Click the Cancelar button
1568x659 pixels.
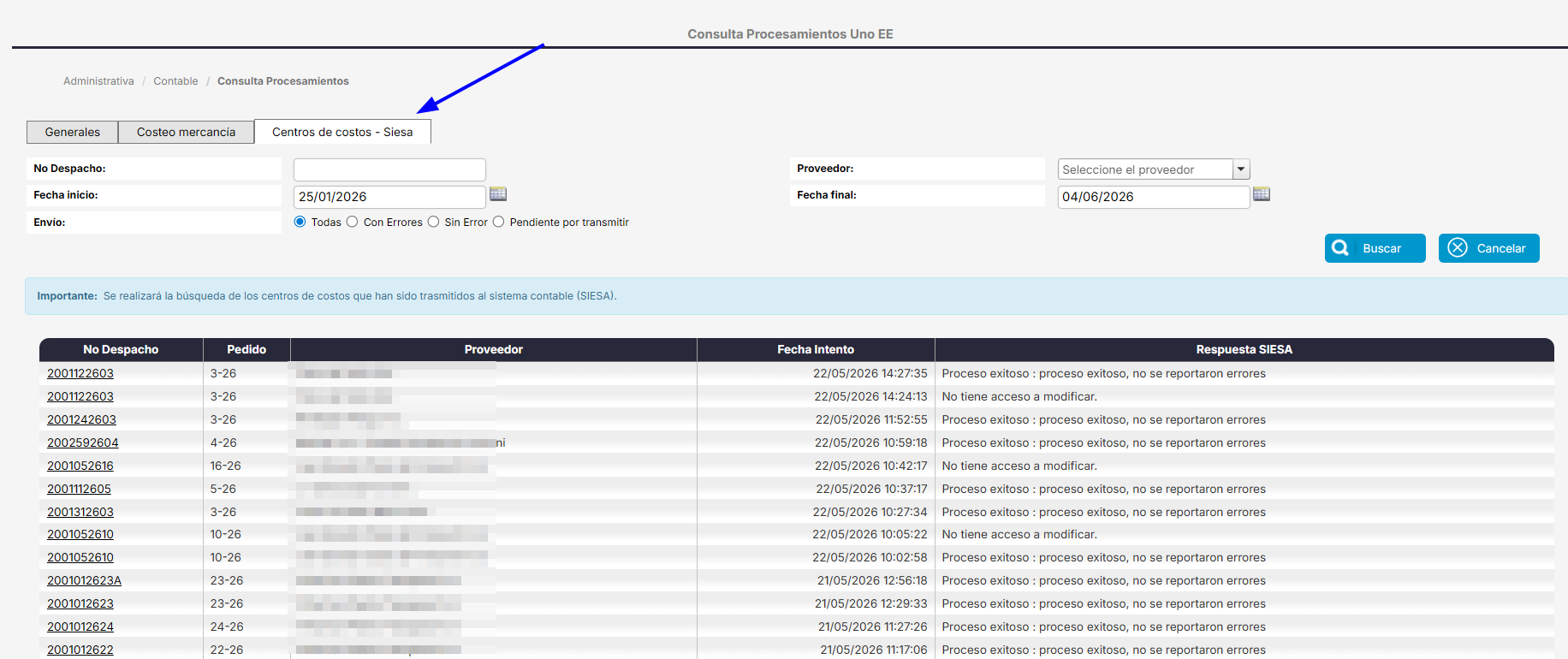point(1488,248)
